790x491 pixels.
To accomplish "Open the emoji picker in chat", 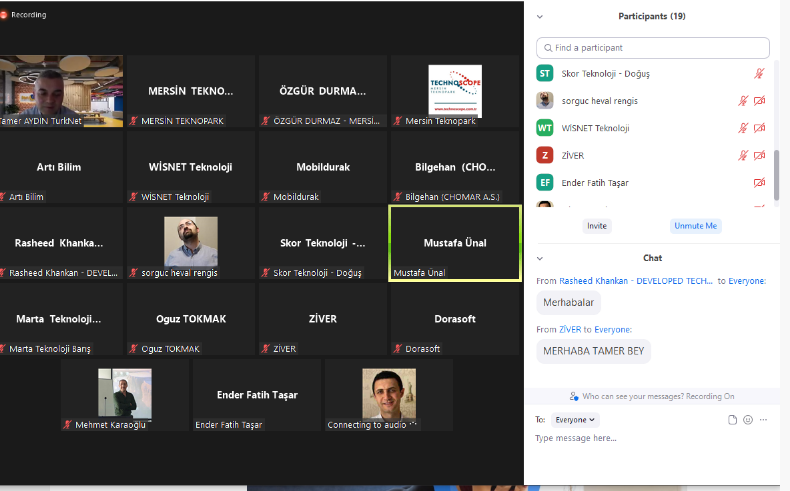I will click(748, 419).
